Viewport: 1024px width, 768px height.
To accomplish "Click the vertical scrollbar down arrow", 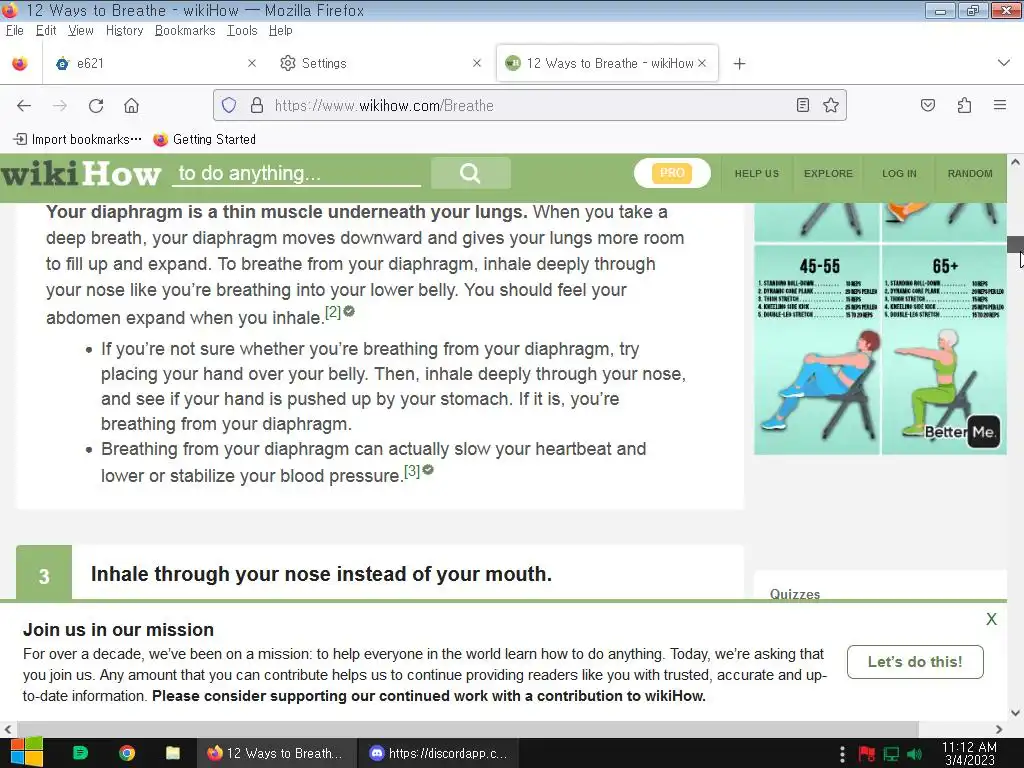I will pyautogui.click(x=1016, y=713).
